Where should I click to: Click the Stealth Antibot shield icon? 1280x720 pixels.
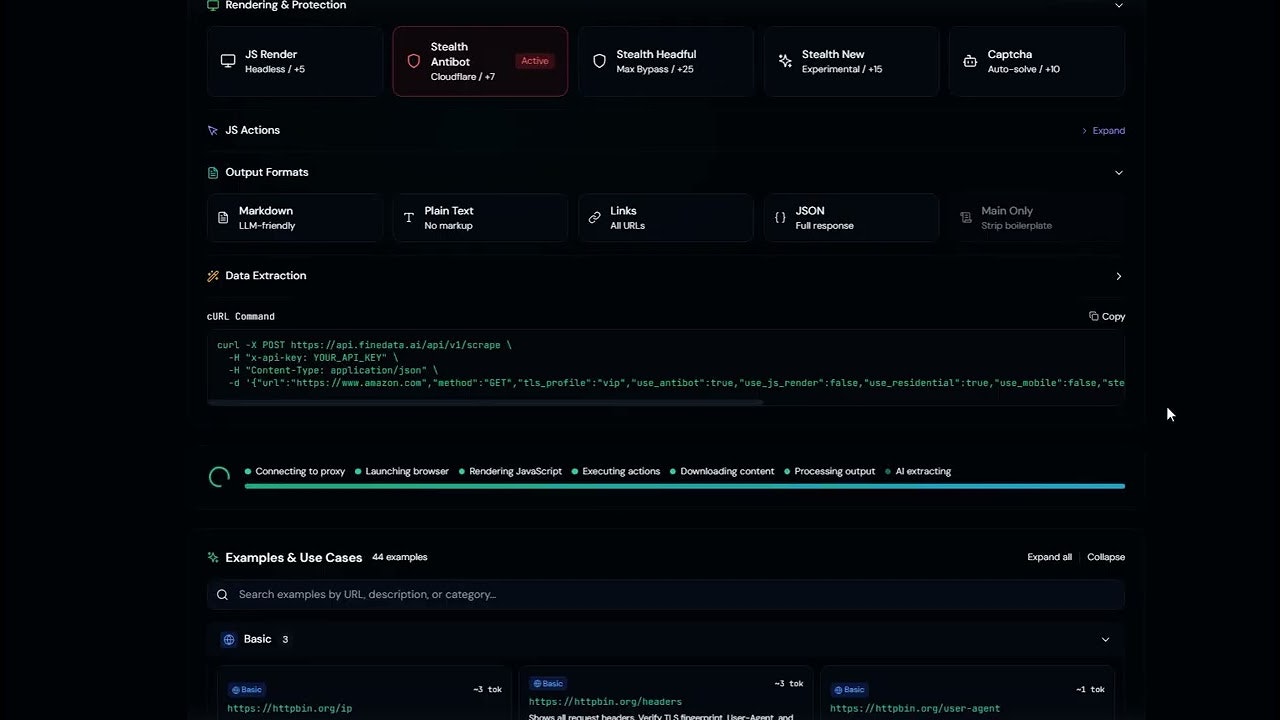tap(414, 61)
